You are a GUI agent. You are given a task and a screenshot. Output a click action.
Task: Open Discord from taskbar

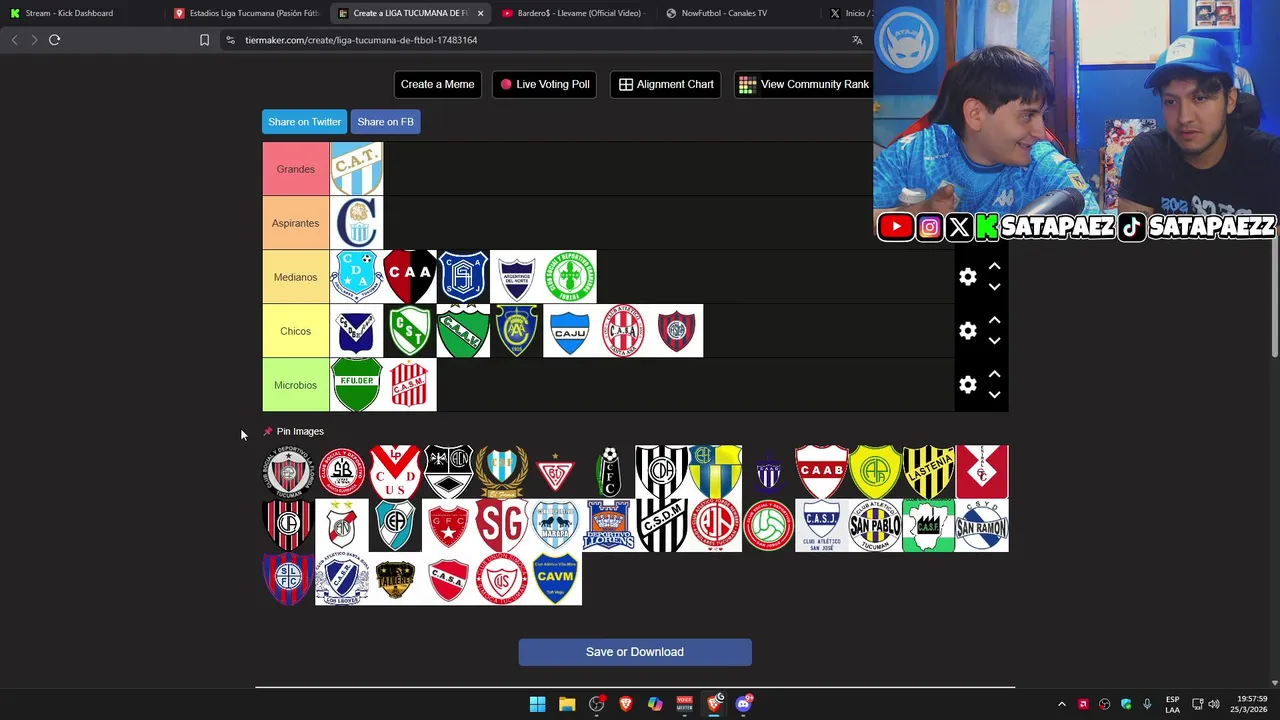click(743, 704)
